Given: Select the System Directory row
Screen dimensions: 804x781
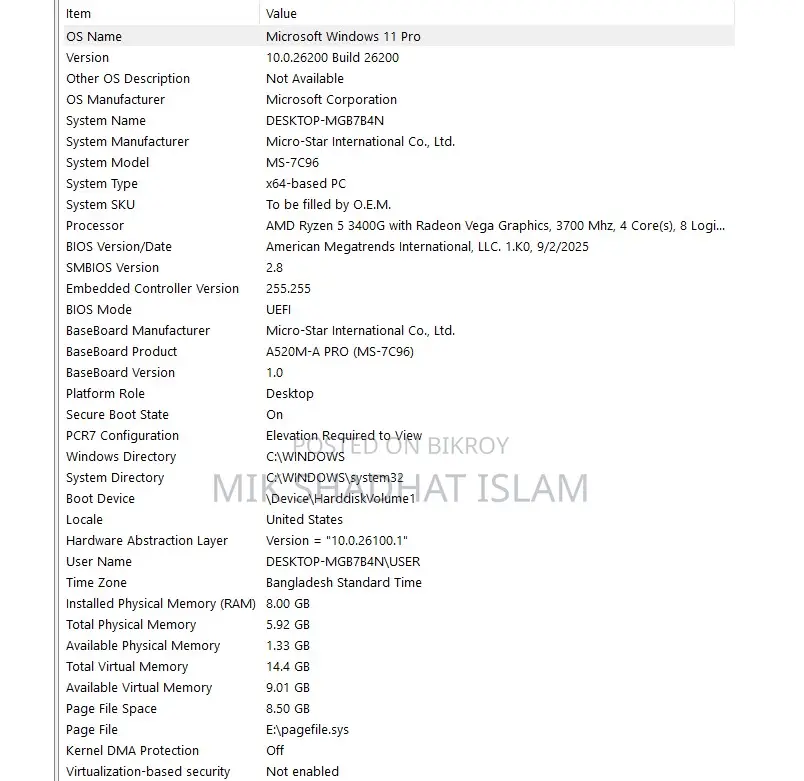Looking at the screenshot, I should coord(399,478).
